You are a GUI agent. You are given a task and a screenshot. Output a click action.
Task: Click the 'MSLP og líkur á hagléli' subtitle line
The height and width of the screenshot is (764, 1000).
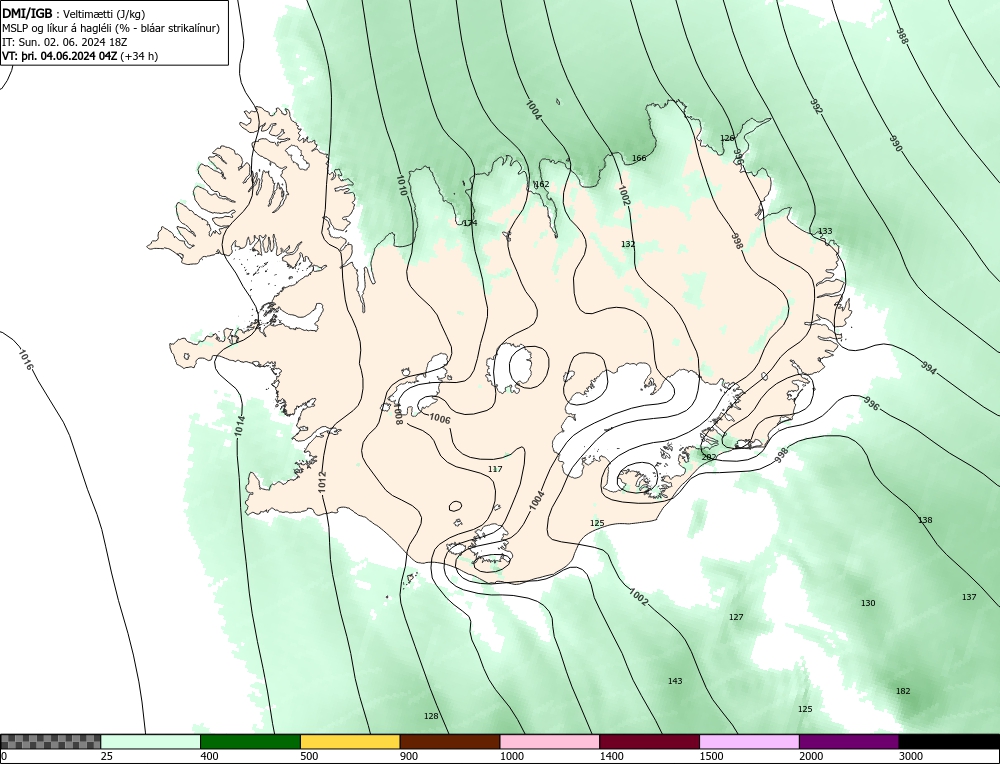tap(111, 28)
